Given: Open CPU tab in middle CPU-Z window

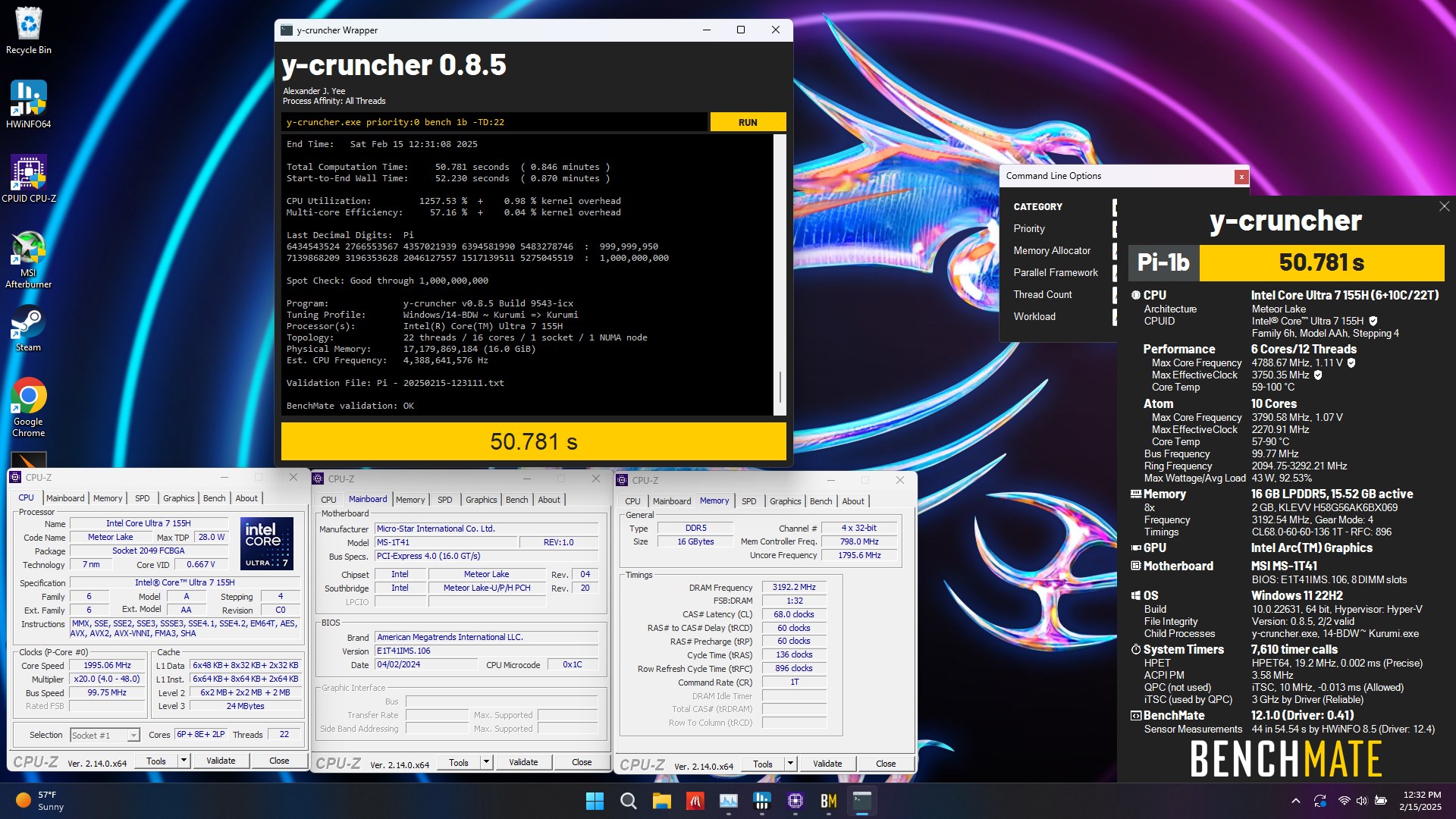Looking at the screenshot, I should tap(328, 500).
